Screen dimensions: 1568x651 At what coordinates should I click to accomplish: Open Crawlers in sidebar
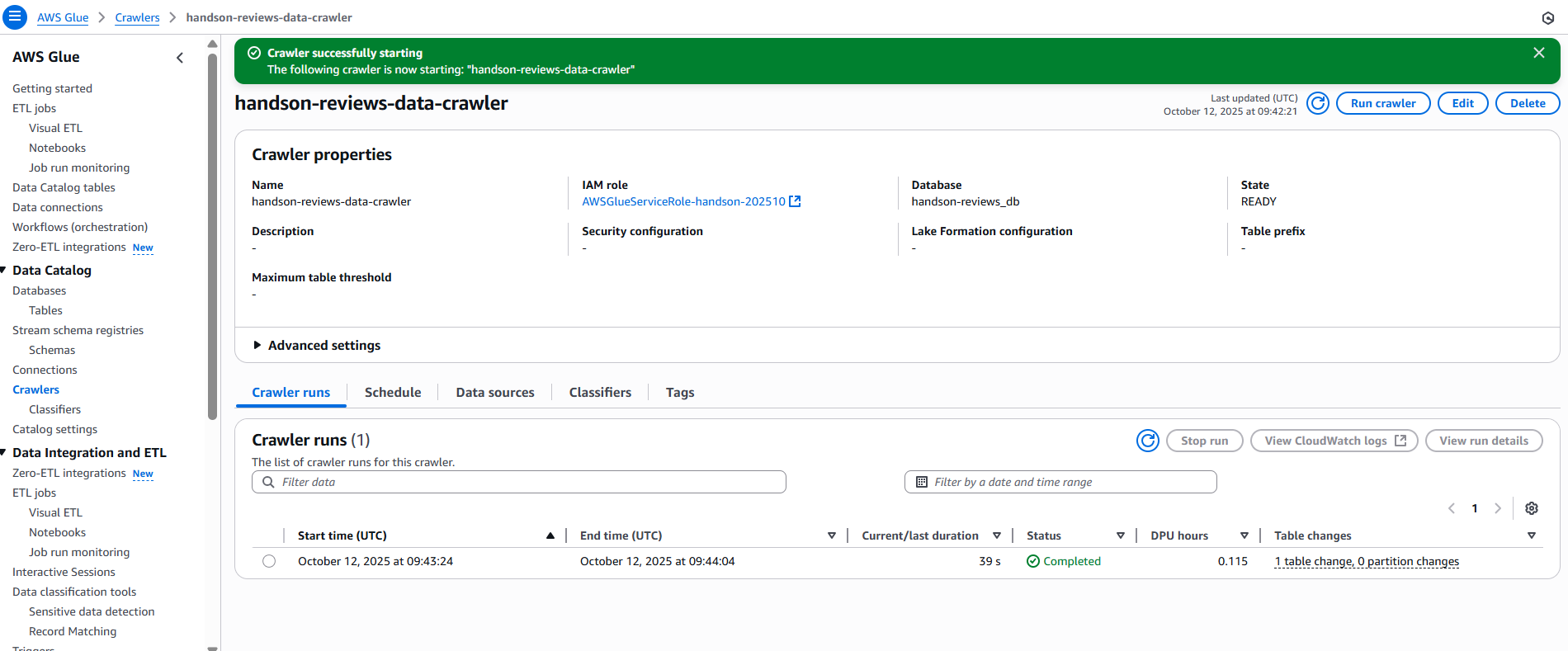pos(35,389)
